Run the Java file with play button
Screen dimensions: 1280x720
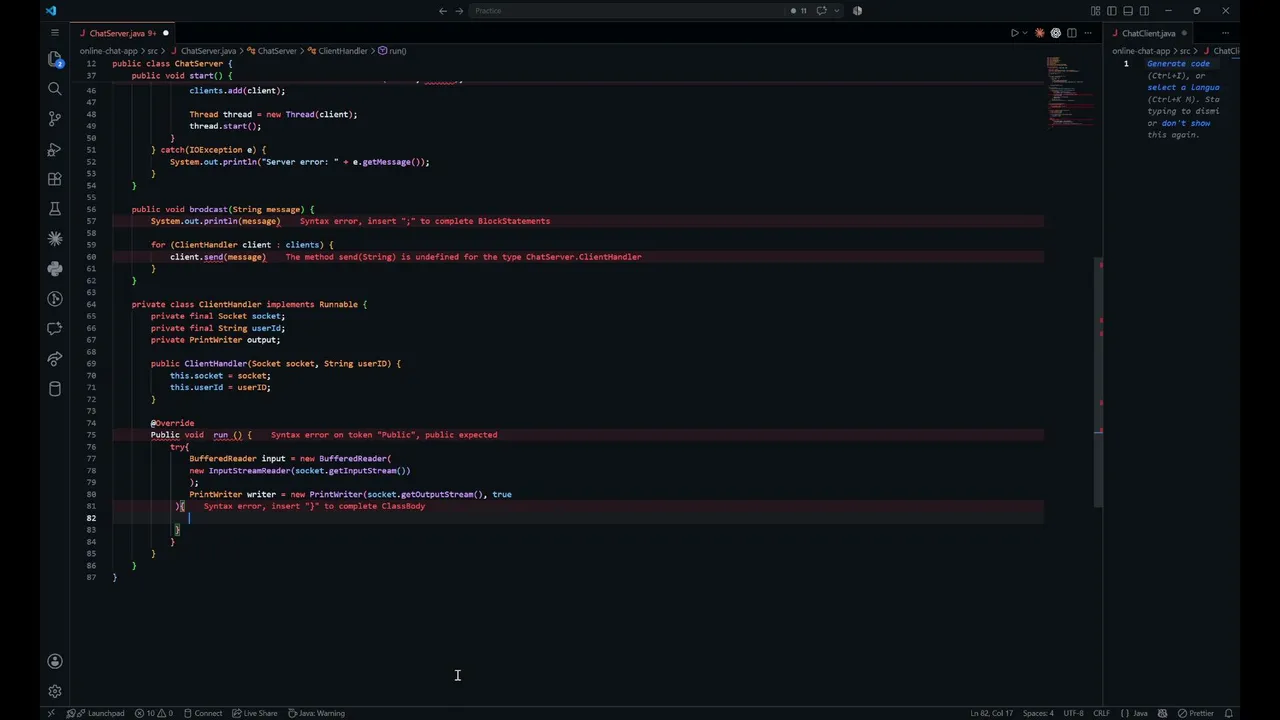point(1014,33)
